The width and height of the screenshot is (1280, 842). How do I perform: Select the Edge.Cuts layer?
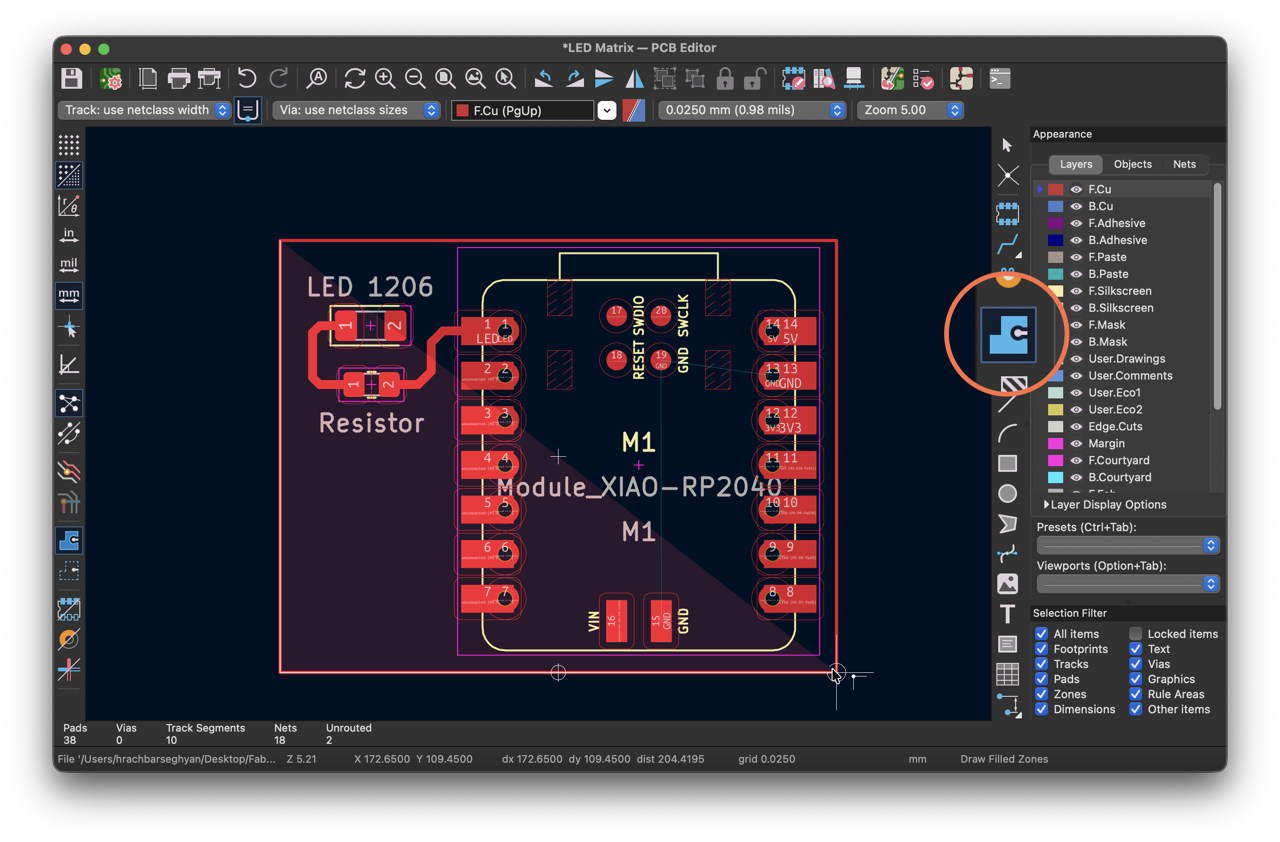point(1115,426)
